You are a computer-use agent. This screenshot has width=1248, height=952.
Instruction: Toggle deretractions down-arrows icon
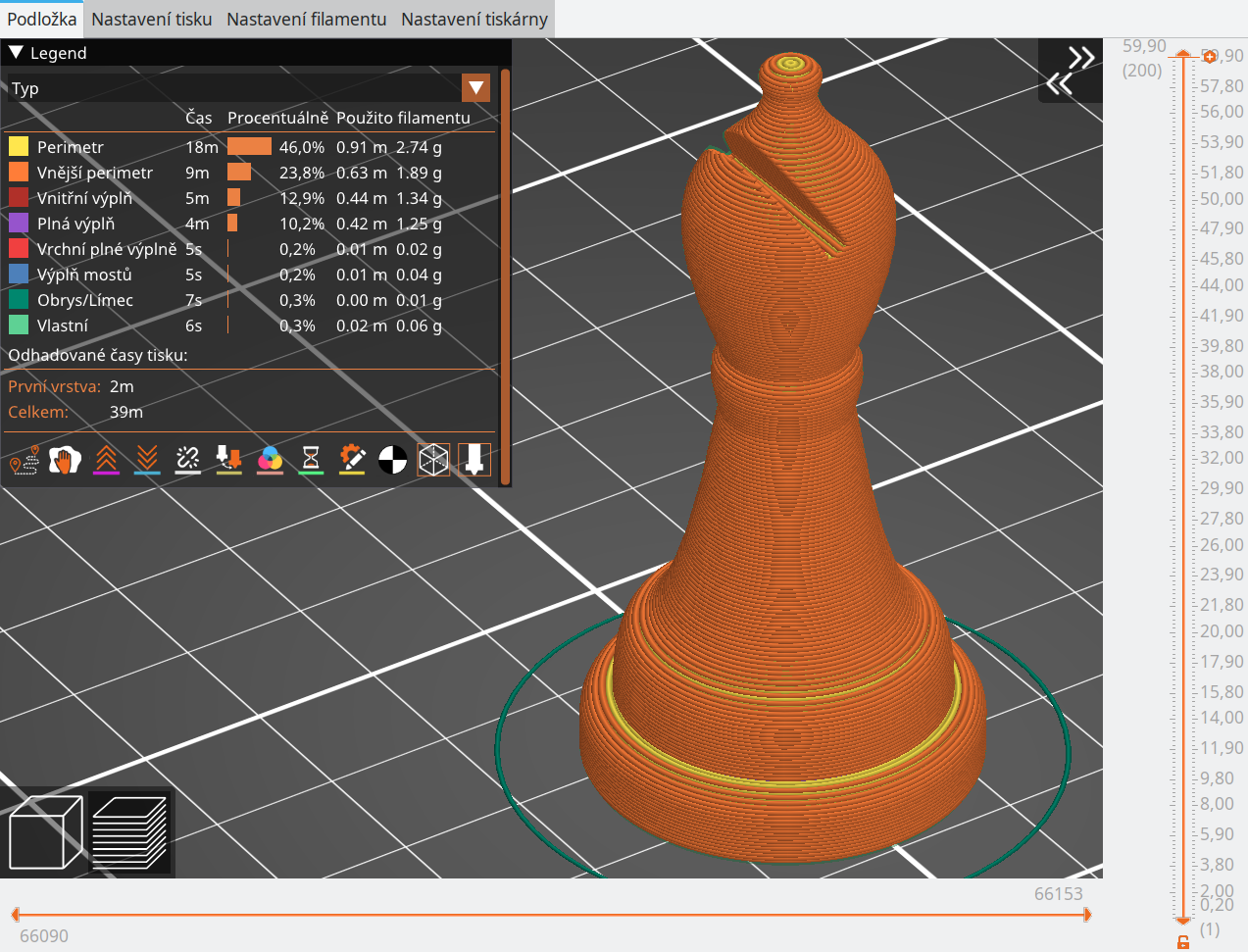[x=147, y=459]
